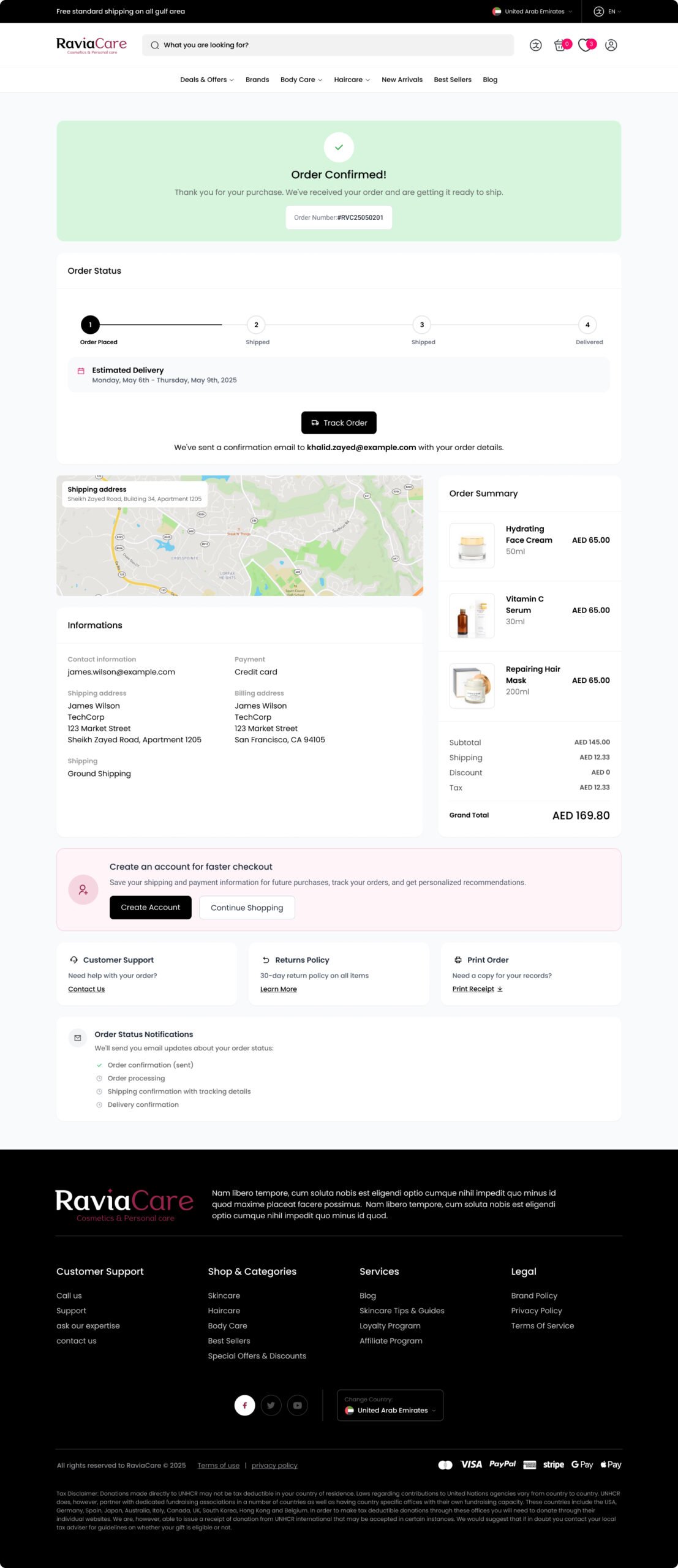Viewport: 678px width, 1568px height.
Task: Open the Change Country selector in footer
Action: click(x=390, y=1405)
